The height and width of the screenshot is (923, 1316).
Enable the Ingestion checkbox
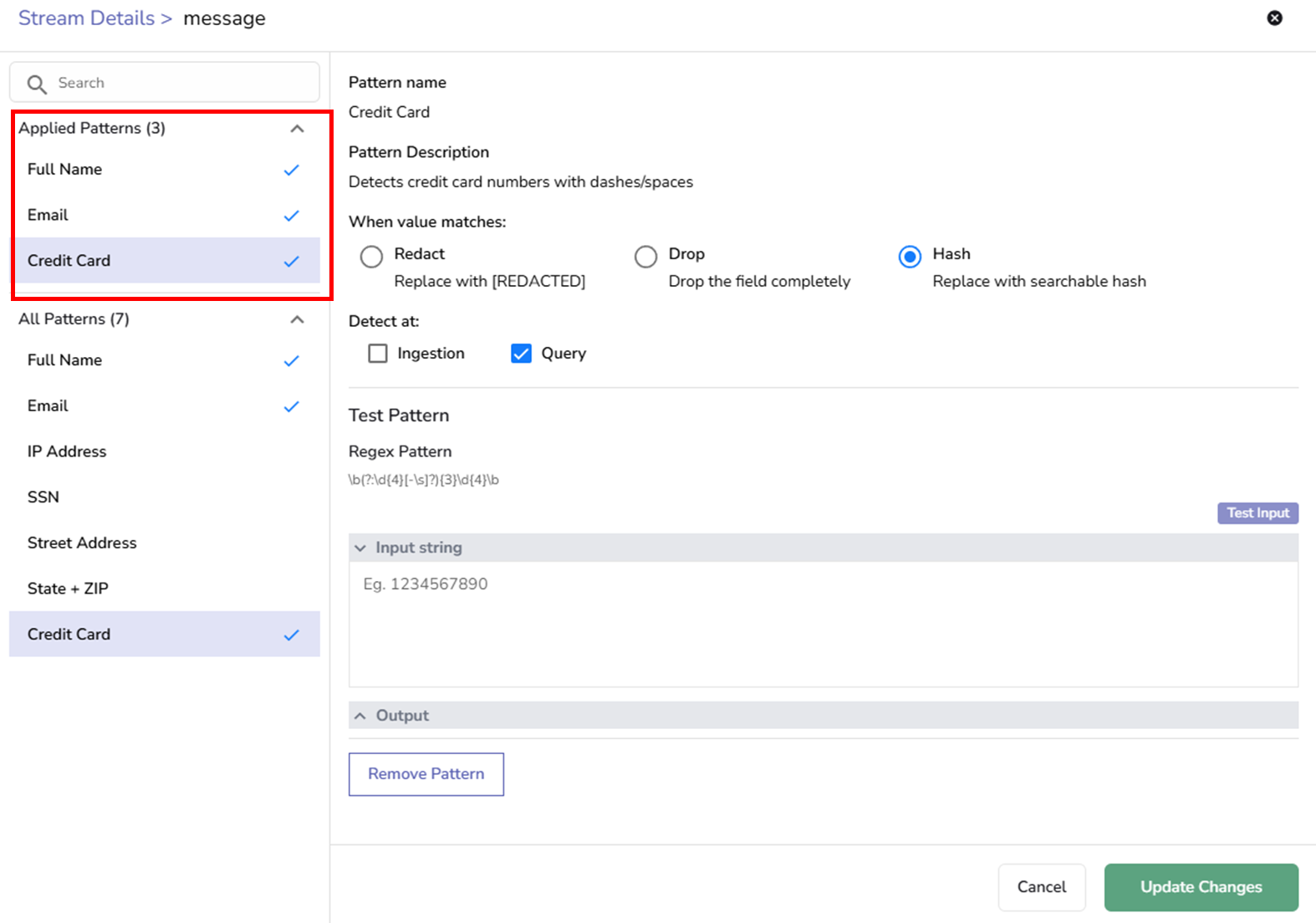pos(378,354)
